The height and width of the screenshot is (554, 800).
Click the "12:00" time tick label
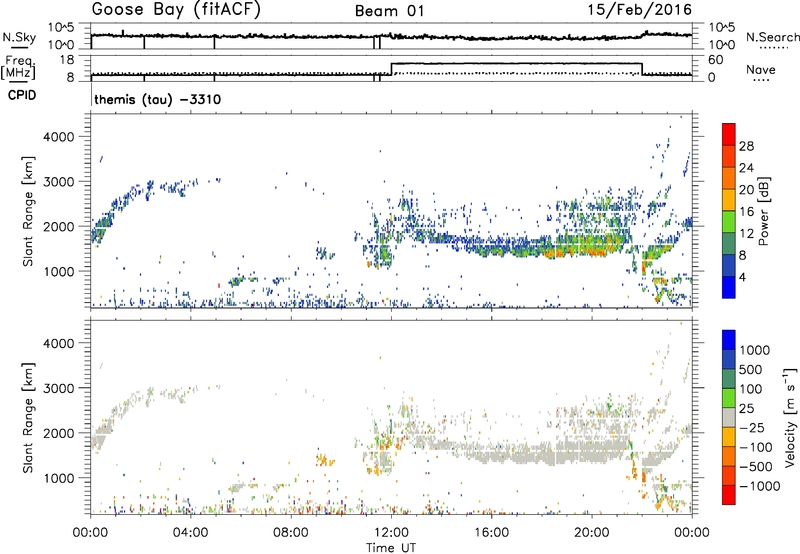coord(391,533)
